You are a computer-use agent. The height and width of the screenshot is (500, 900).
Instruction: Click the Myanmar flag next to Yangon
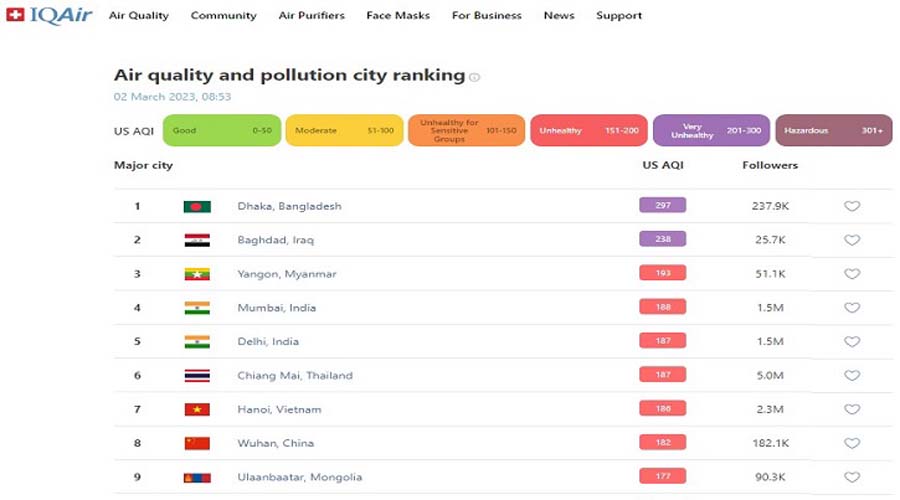click(197, 274)
